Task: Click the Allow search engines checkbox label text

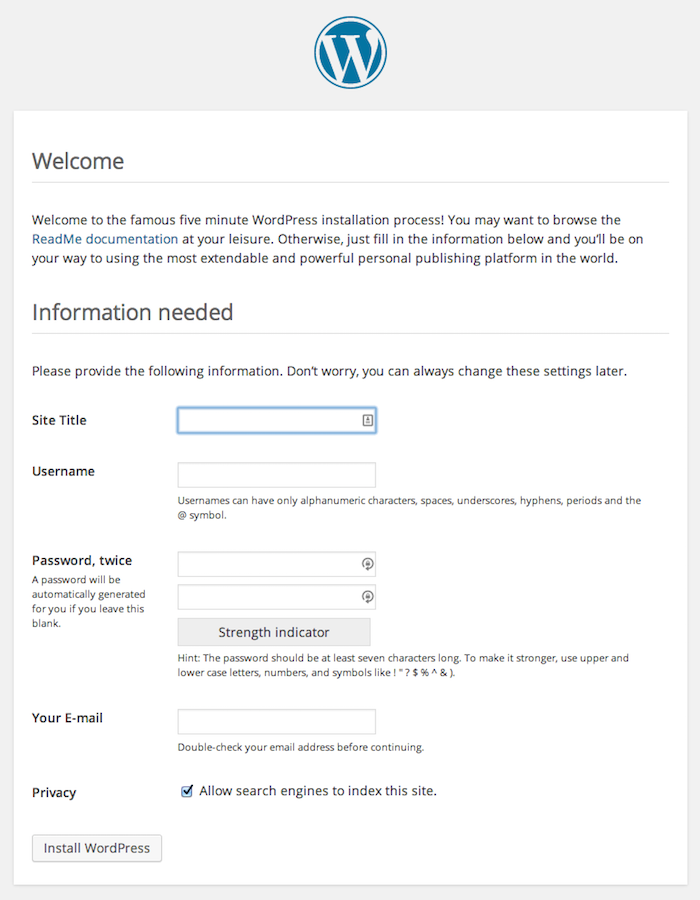Action: pos(318,791)
